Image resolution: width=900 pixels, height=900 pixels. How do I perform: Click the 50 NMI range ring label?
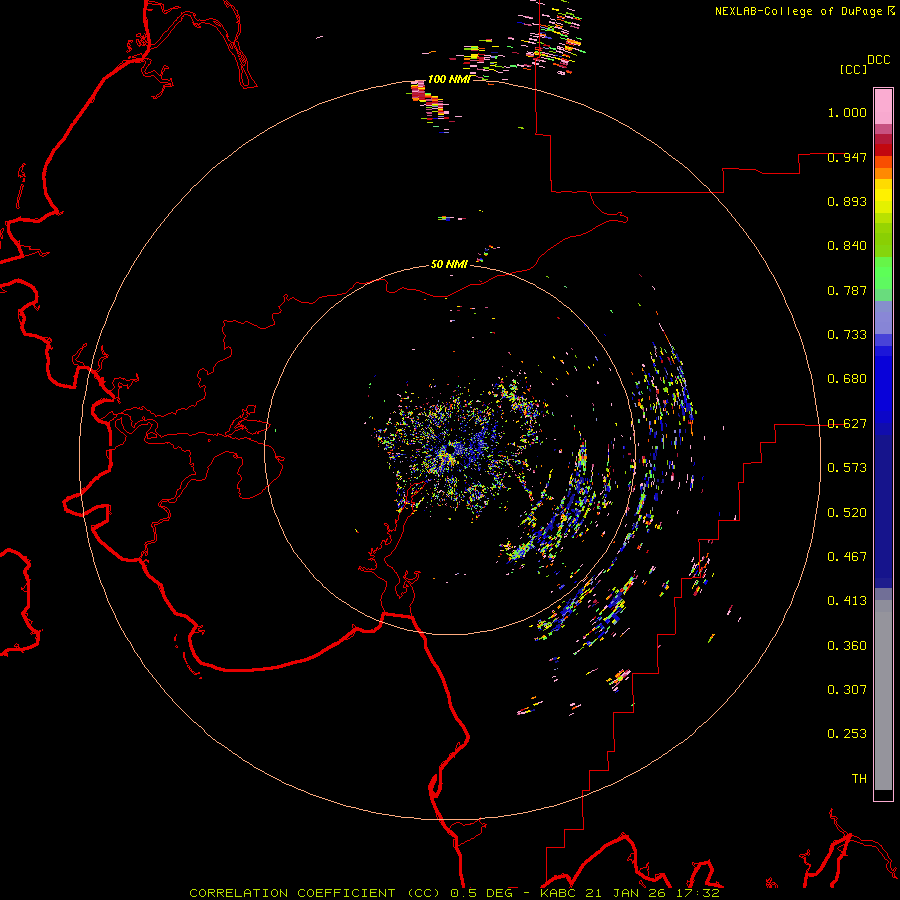pos(449,264)
